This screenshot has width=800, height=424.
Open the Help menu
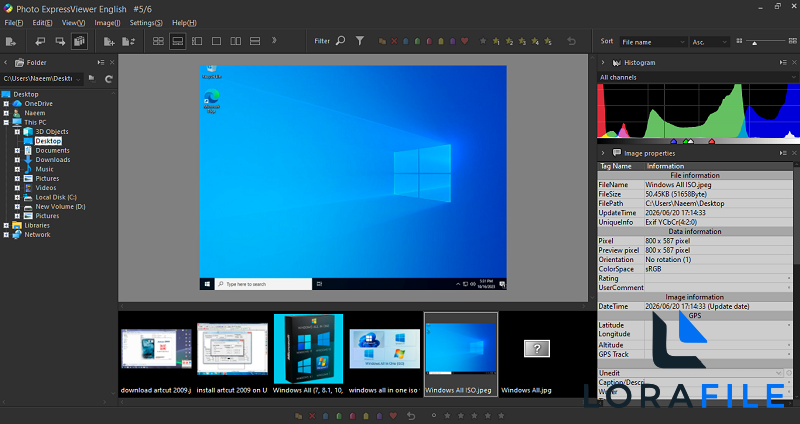click(x=184, y=23)
